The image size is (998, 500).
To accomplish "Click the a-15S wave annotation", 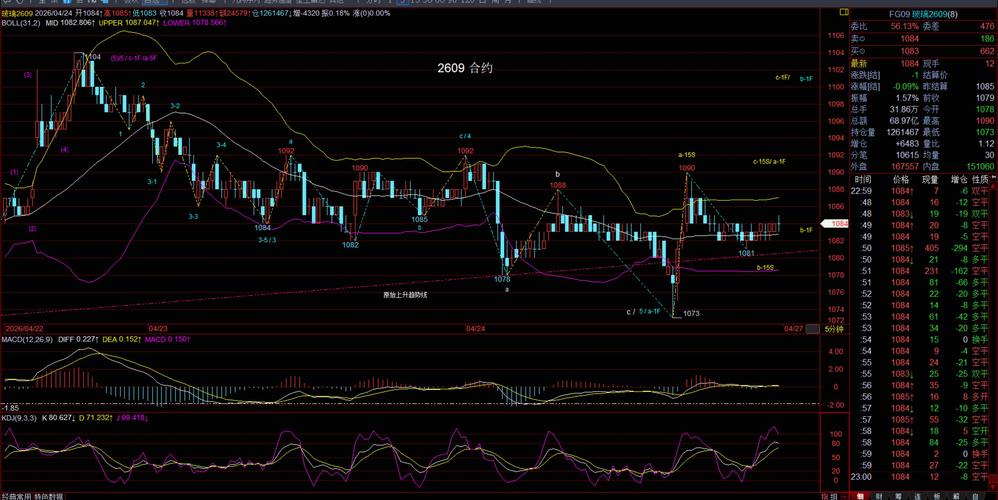I will 687,155.
